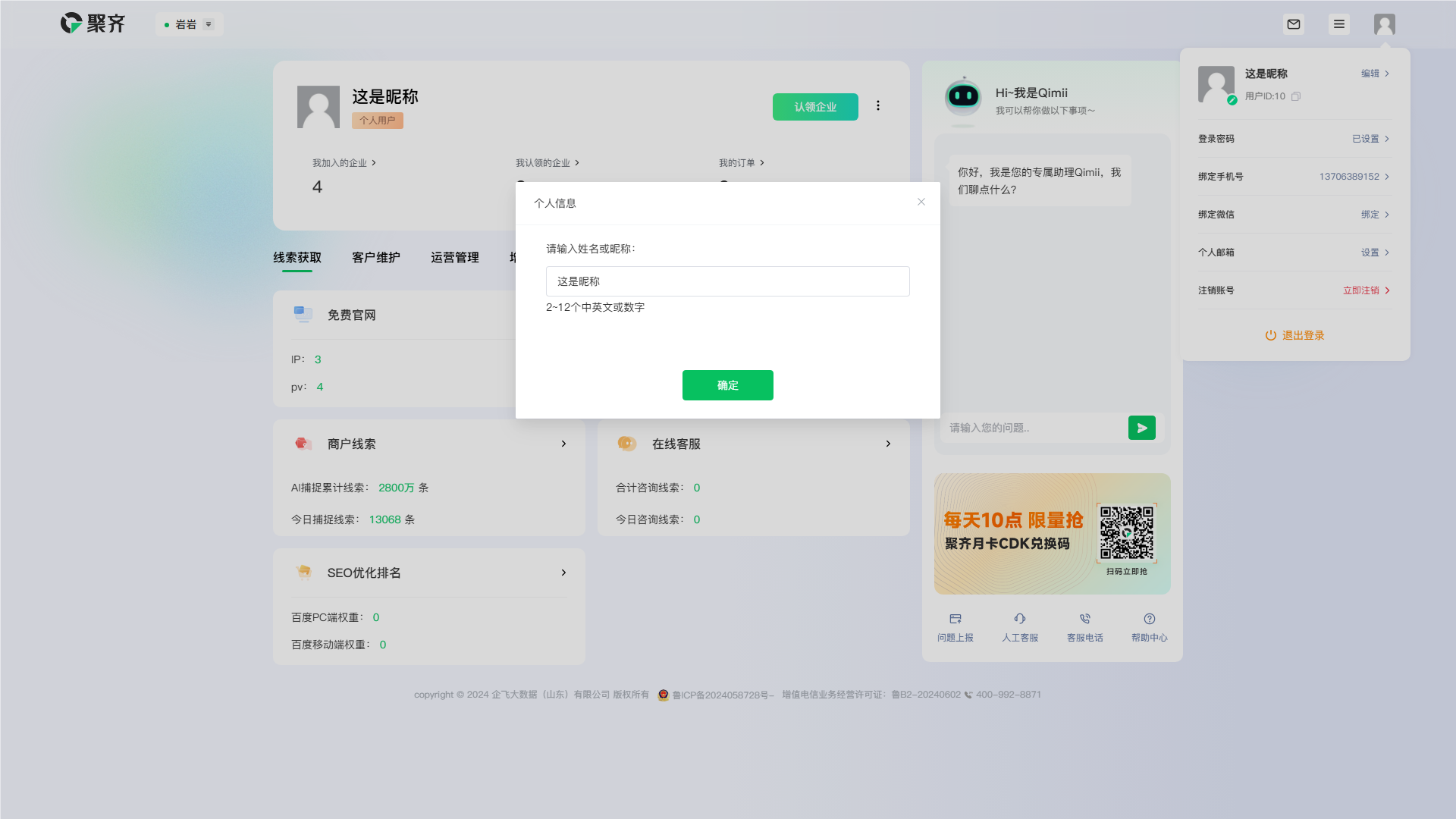Switch to 客户维护 tab
Viewport: 1456px width, 819px height.
pyautogui.click(x=376, y=258)
